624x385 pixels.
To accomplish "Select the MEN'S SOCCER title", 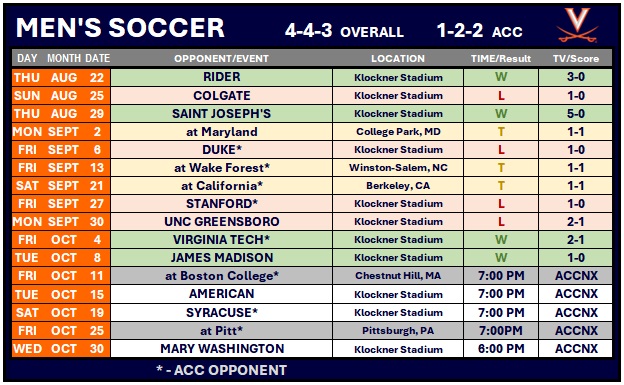I will click(x=120, y=28).
